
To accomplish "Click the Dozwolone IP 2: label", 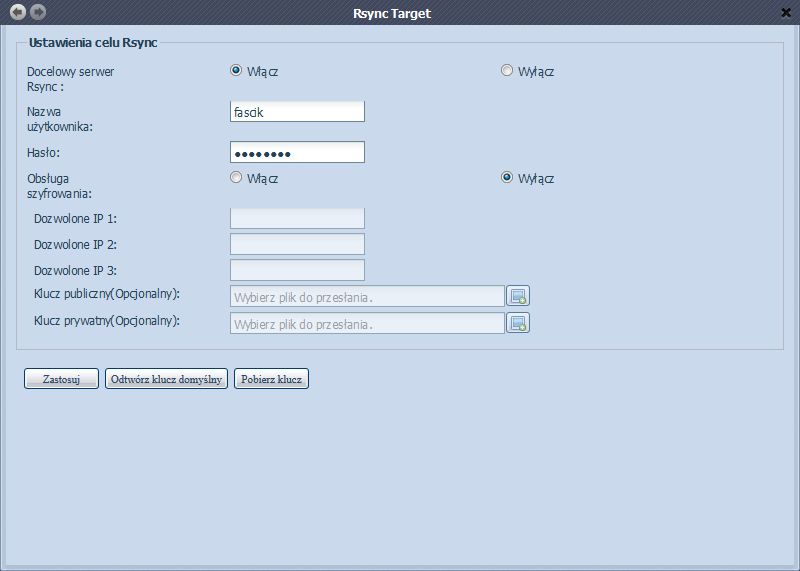I will coord(76,244).
